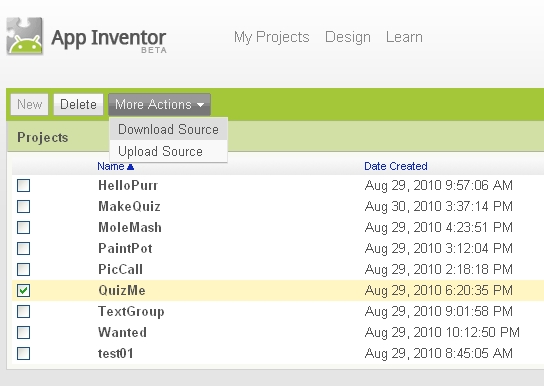
Task: Check the HelloPurr project checkbox
Action: click(x=24, y=185)
